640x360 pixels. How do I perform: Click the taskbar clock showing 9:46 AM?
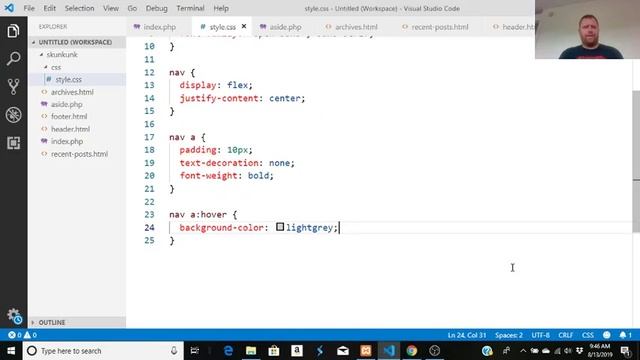600,351
